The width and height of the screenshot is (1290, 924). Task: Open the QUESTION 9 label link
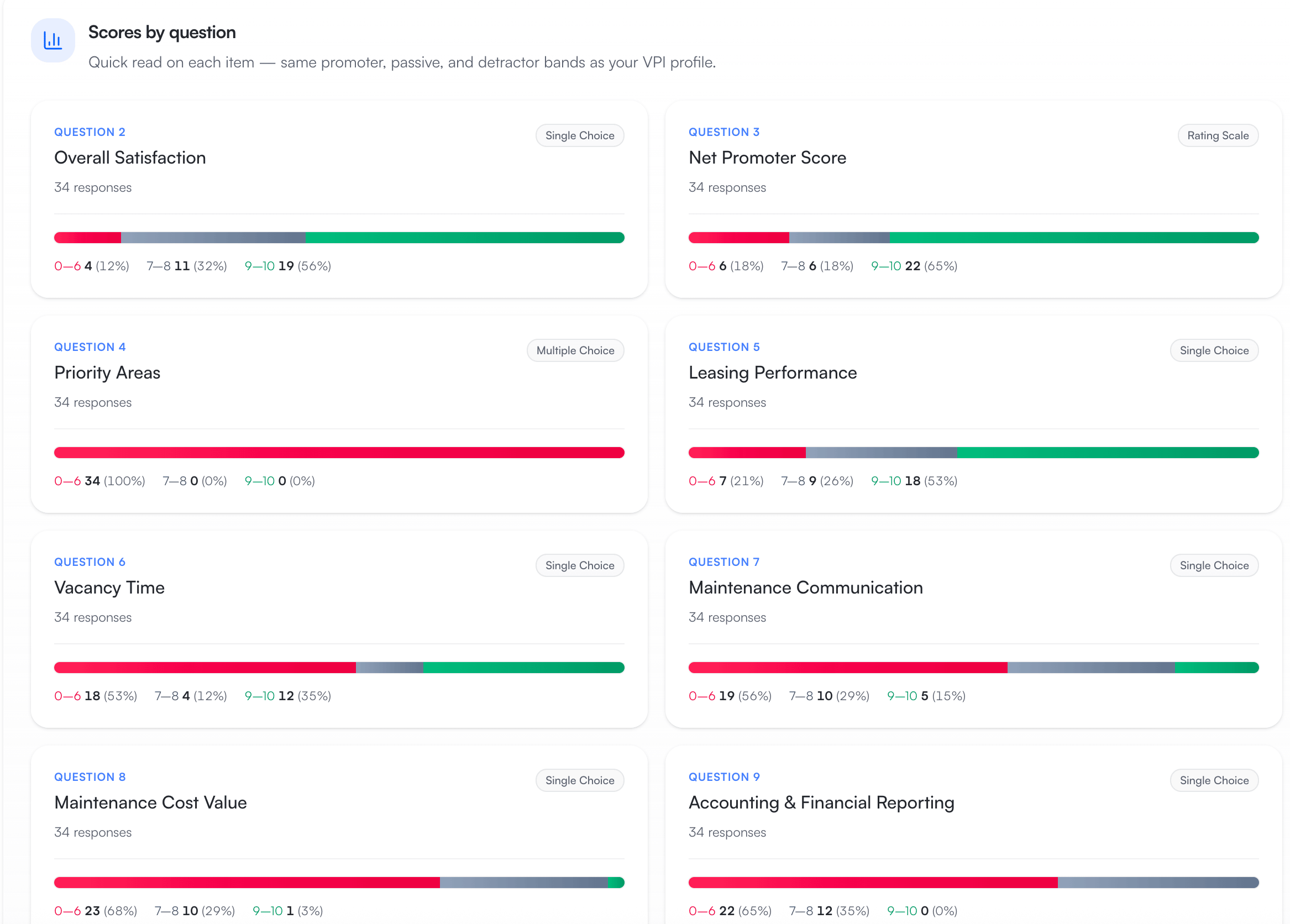[x=724, y=777]
